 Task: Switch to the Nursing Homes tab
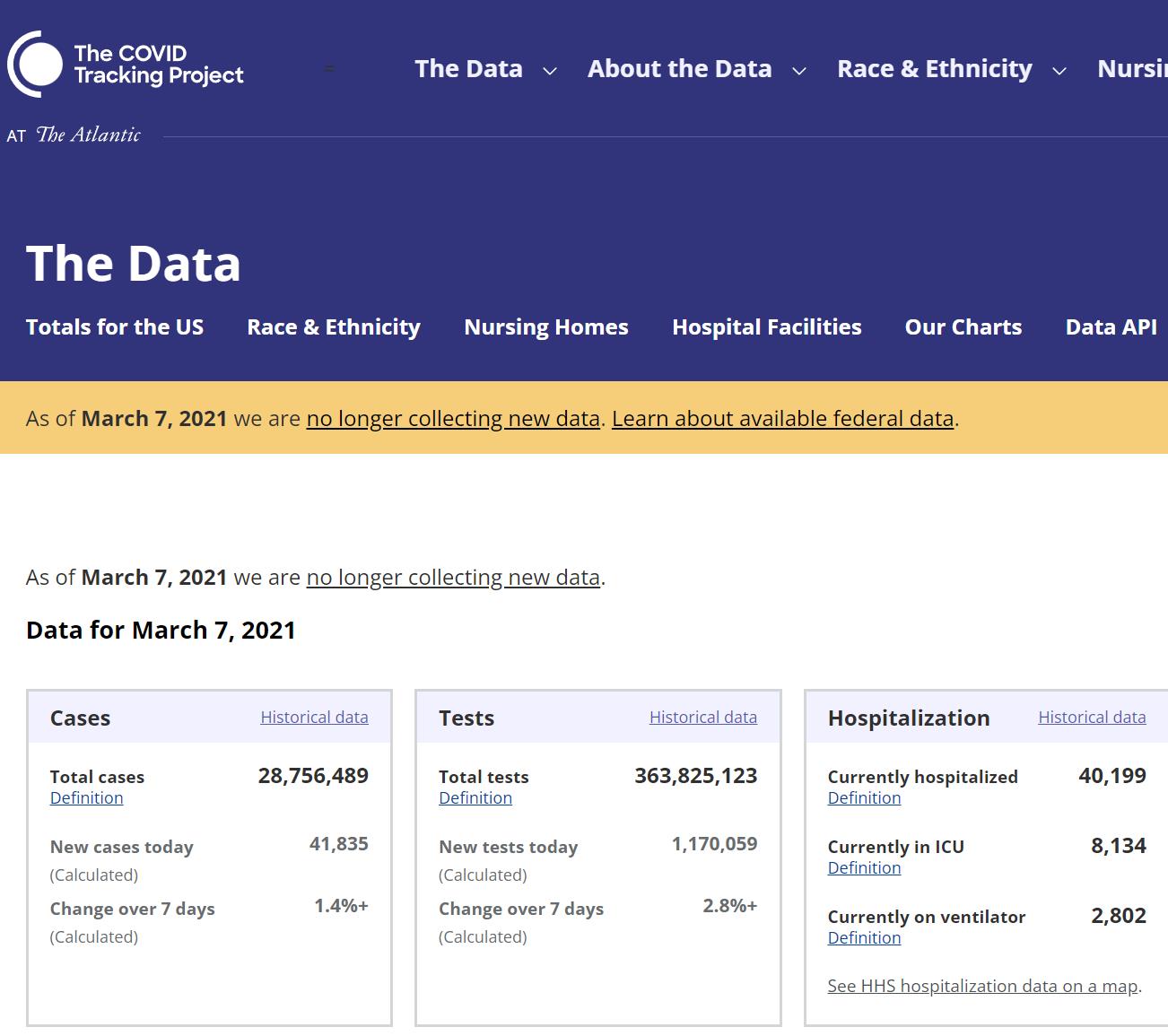tap(545, 327)
